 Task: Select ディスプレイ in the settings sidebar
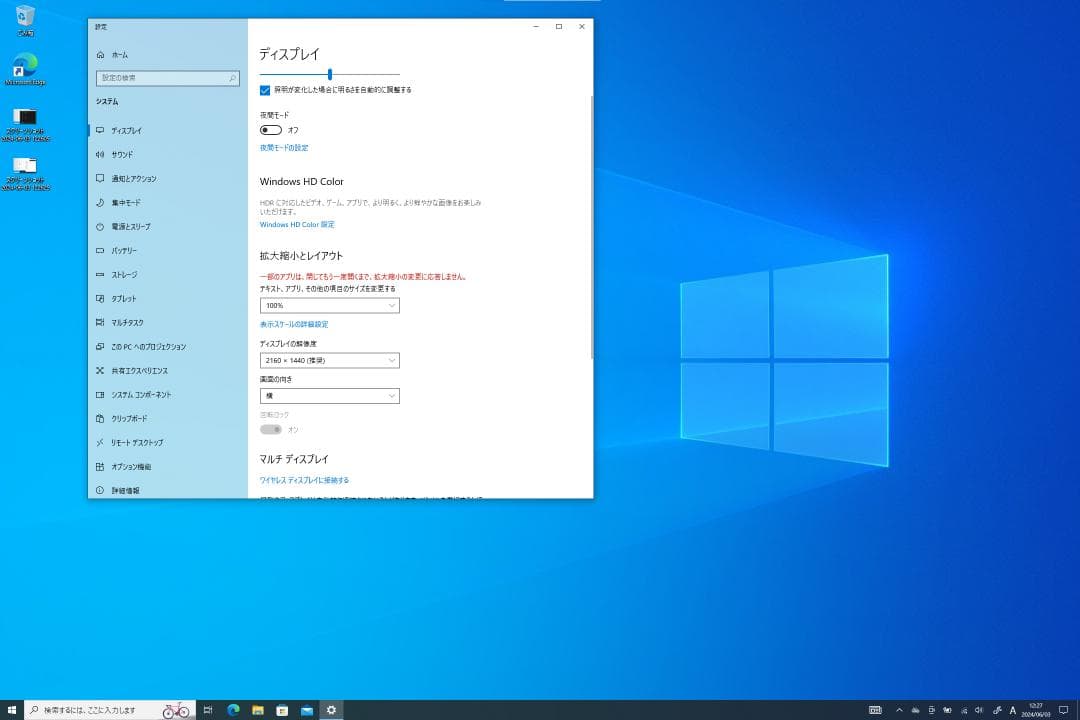(168, 130)
